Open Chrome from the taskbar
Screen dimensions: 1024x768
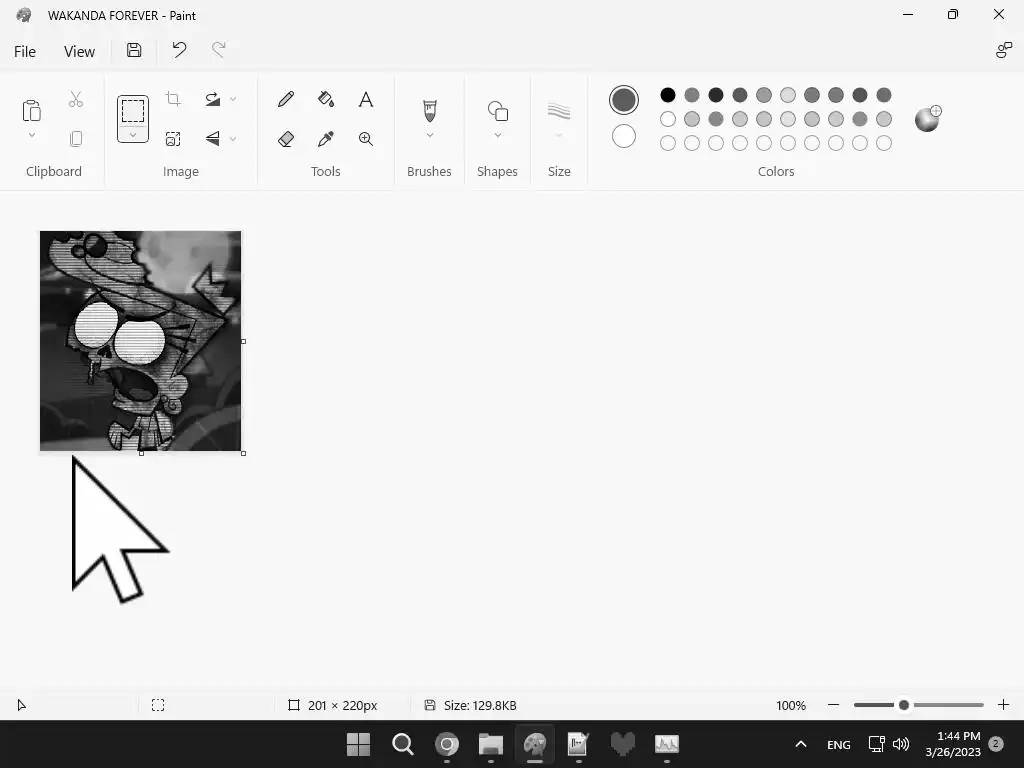point(447,744)
